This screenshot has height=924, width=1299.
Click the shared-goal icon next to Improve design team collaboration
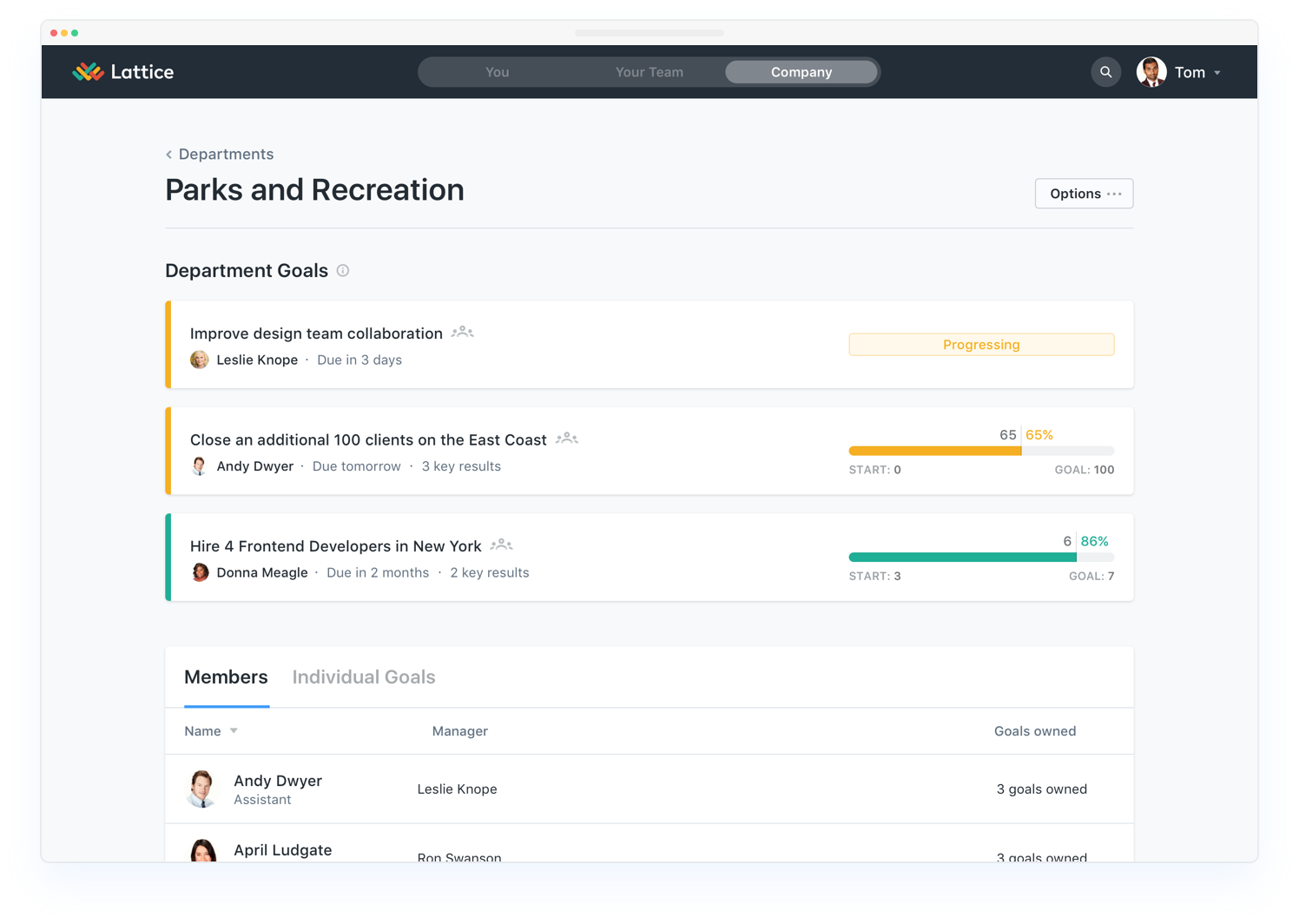coord(462,332)
